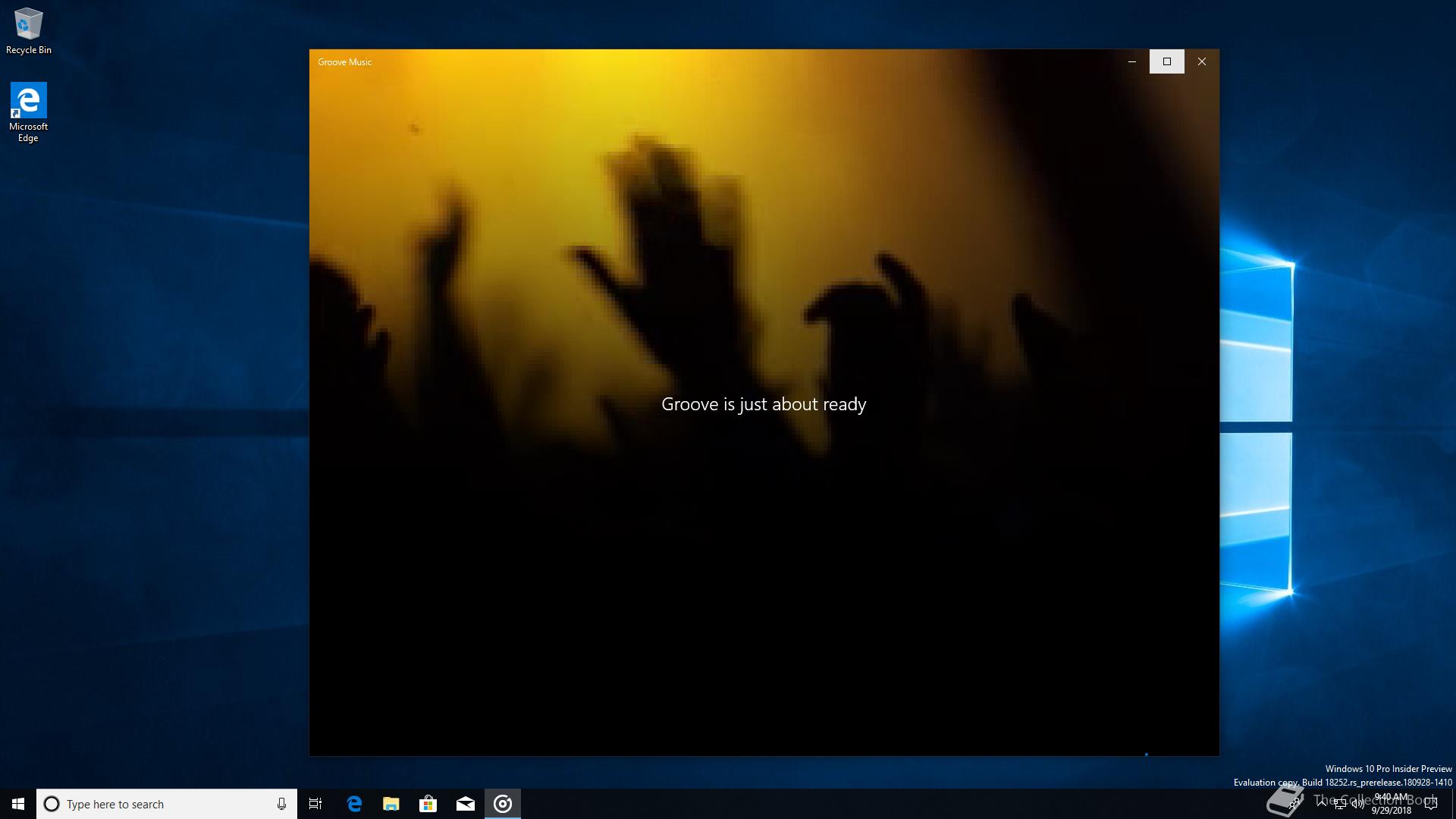Click the Show desktop strip at the taskbar's far end
The width and height of the screenshot is (1456, 819).
(1454, 804)
